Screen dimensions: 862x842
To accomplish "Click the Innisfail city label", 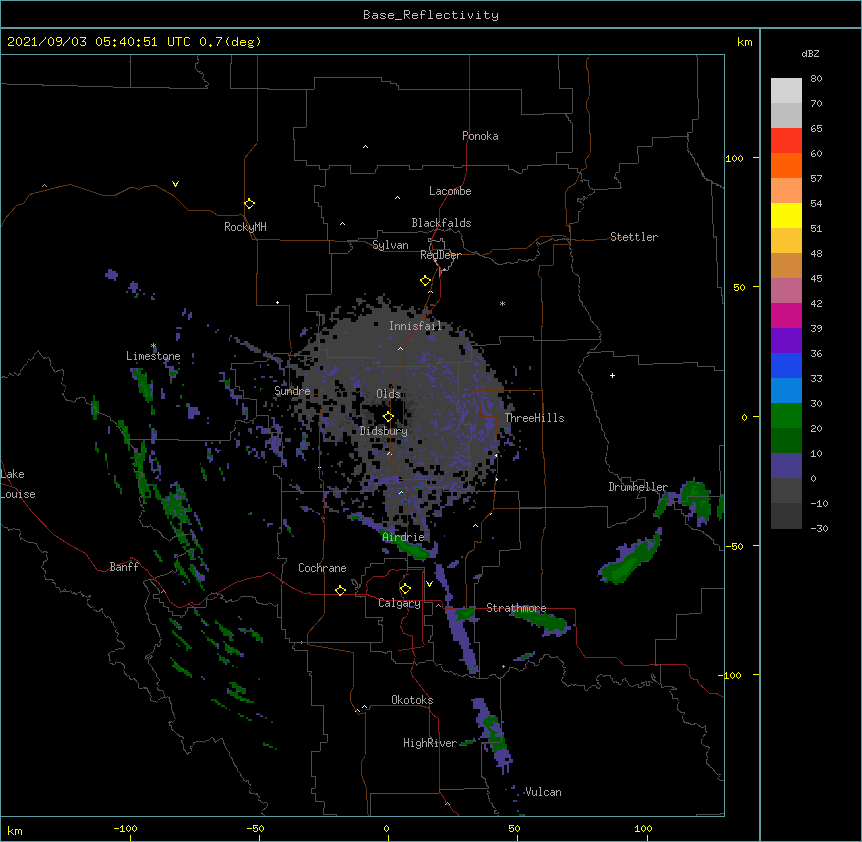I will (x=415, y=326).
